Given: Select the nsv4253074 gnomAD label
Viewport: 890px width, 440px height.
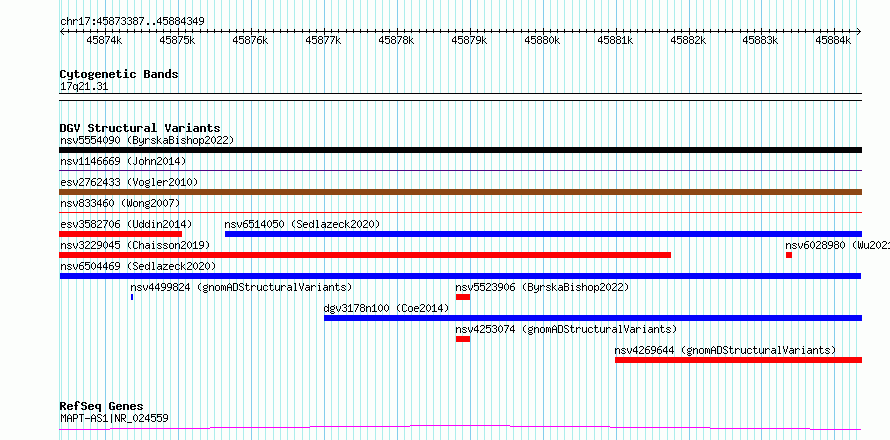Looking at the screenshot, I should (x=566, y=329).
